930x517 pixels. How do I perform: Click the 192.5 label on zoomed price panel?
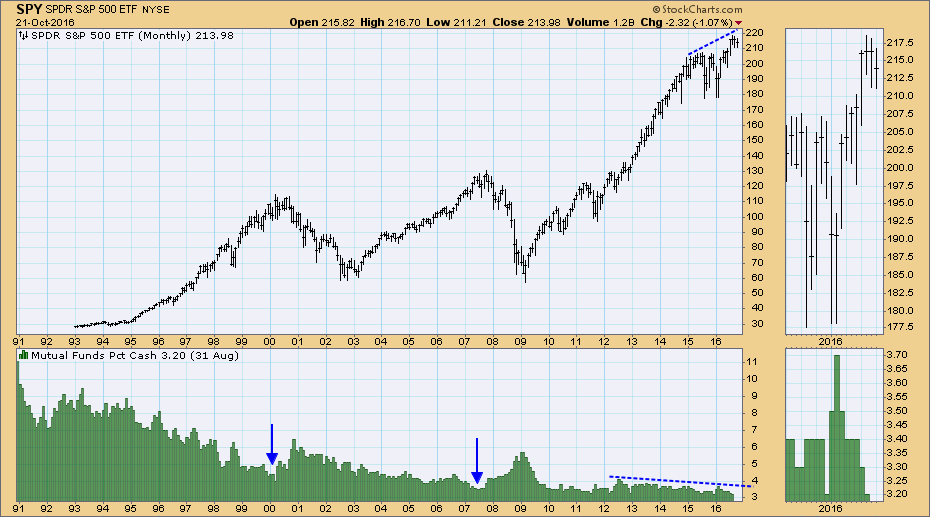[900, 221]
